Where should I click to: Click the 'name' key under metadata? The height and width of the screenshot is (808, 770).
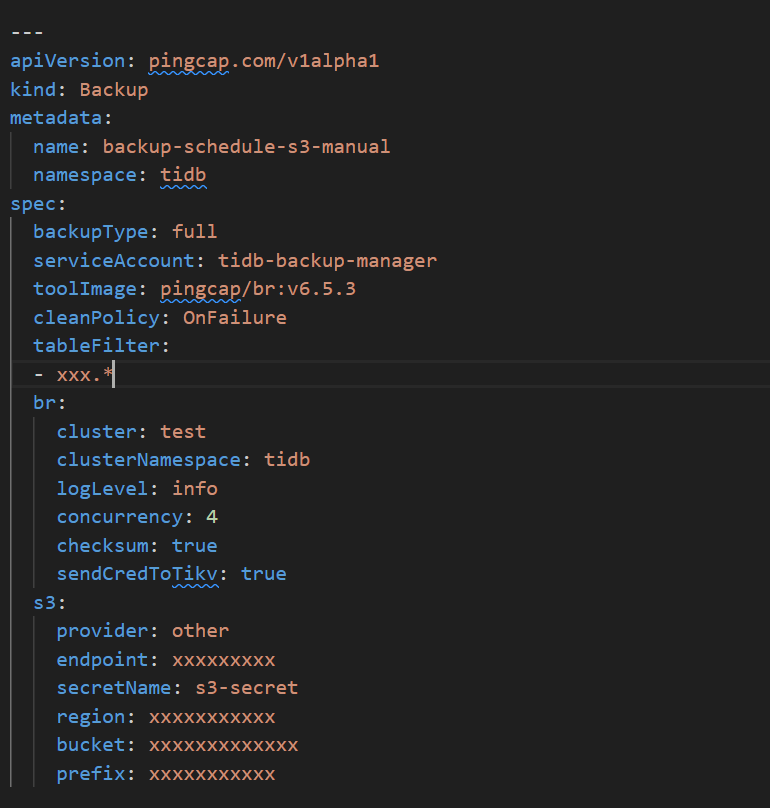56,147
